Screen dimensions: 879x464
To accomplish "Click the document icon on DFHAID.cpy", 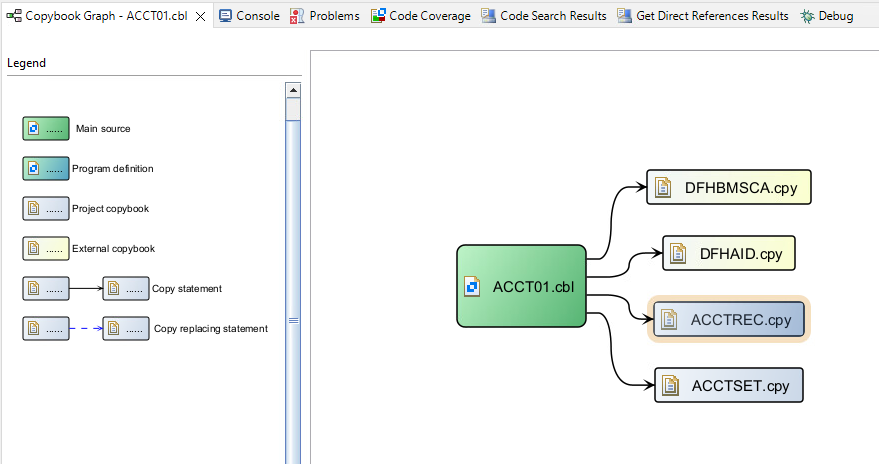I will point(679,253).
